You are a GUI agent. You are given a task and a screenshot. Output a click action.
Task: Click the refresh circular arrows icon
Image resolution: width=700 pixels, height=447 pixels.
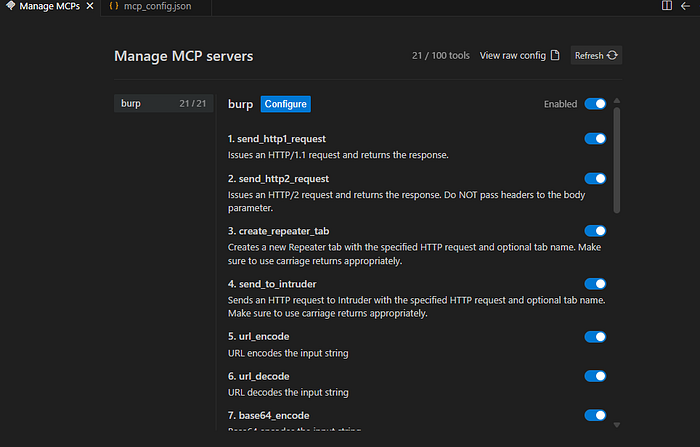pos(612,55)
